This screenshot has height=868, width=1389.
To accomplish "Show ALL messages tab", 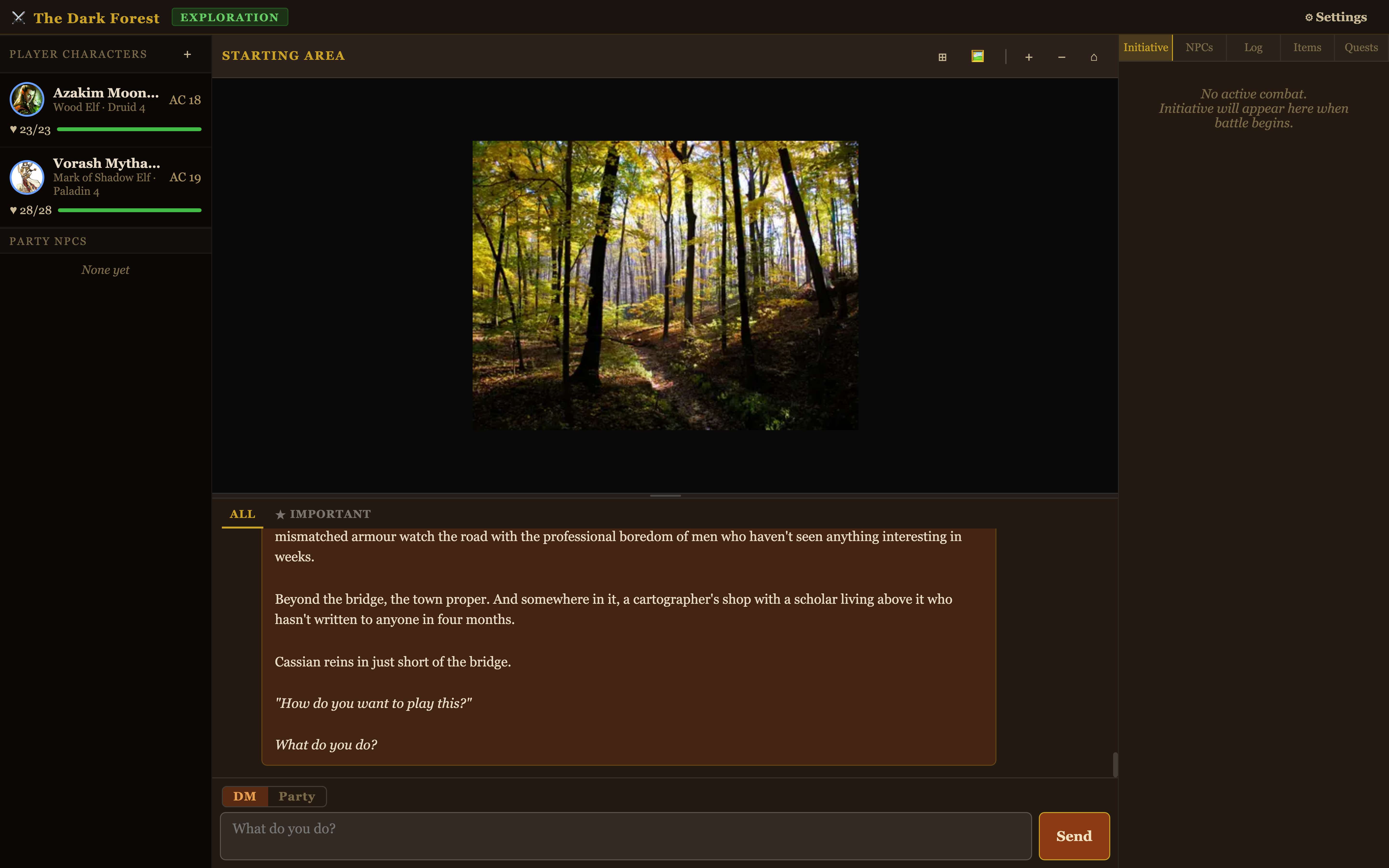I will click(x=242, y=514).
